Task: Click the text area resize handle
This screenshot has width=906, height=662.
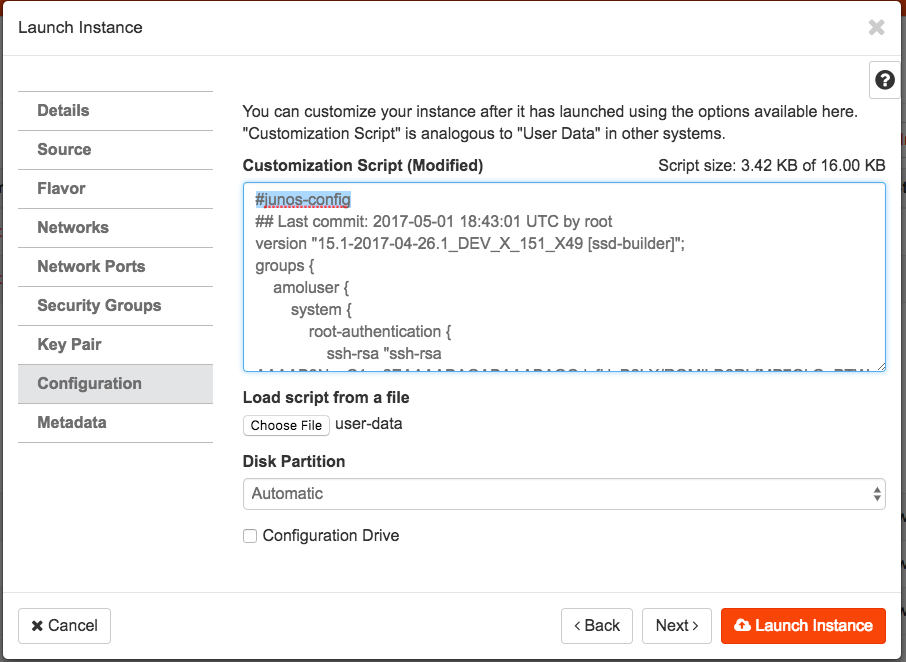Action: [879, 365]
